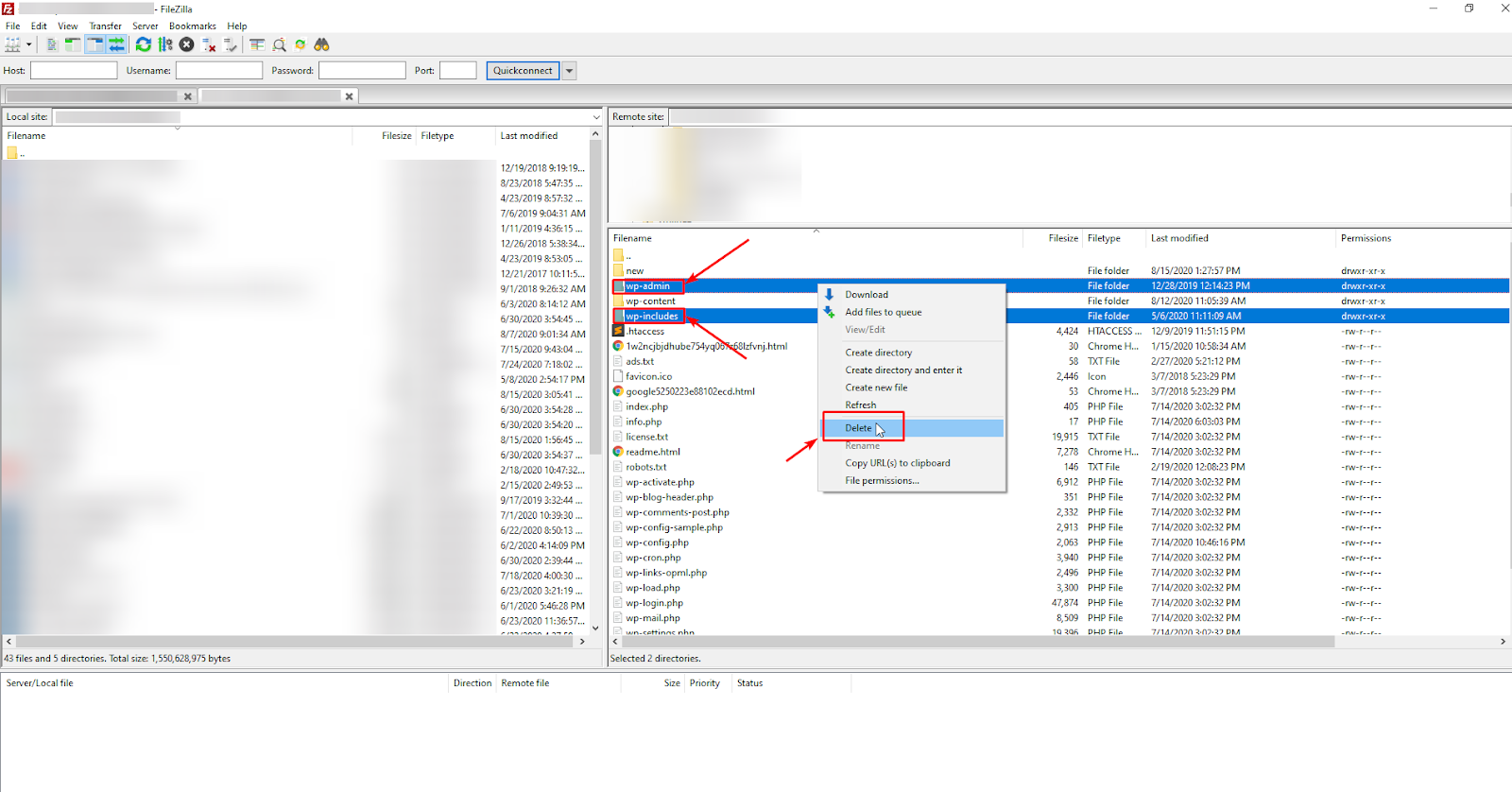Choose Copy URL(s) to clipboard

pyautogui.click(x=912, y=463)
